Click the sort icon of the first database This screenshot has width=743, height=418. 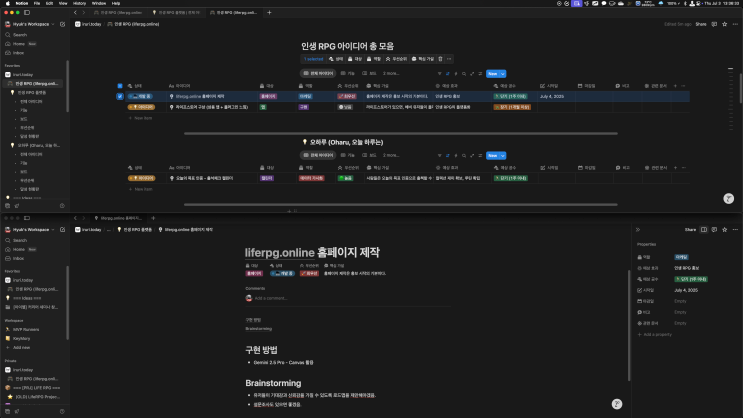[447, 74]
